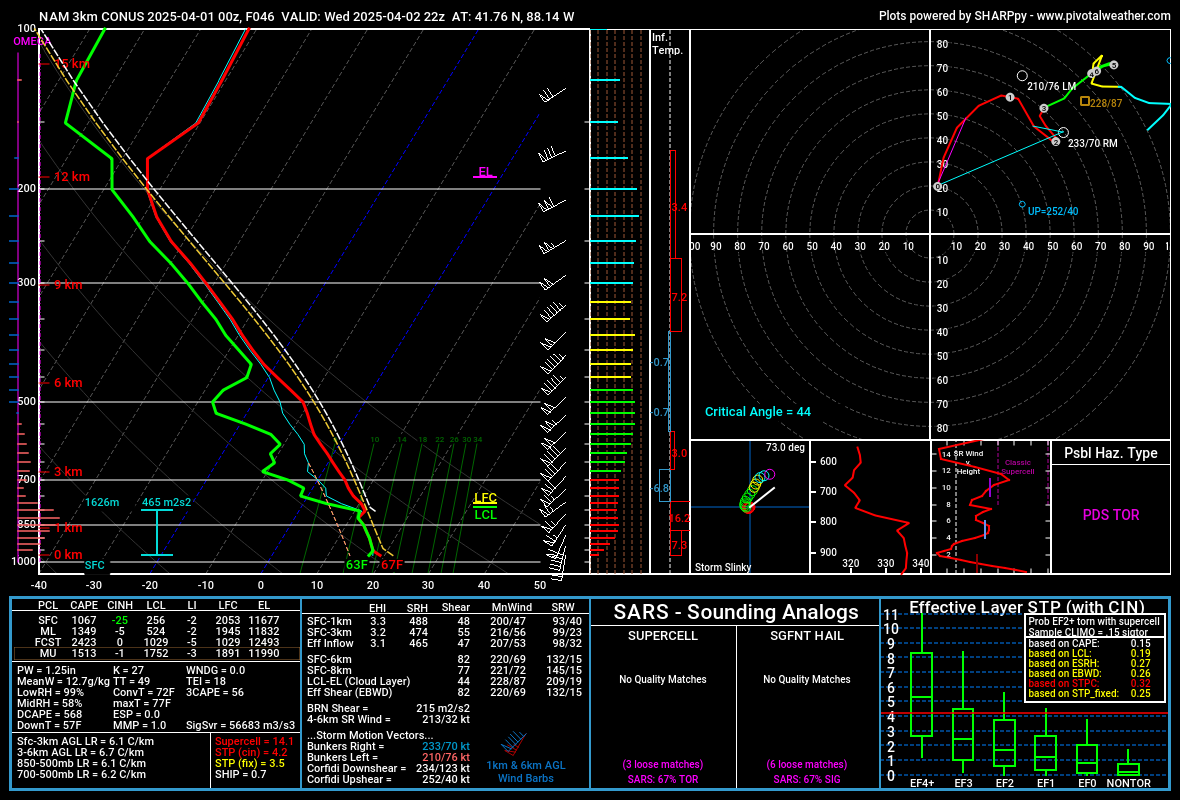Click the SARS: 67% SIG hail result
This screenshot has height=800, width=1180.
coord(807,779)
